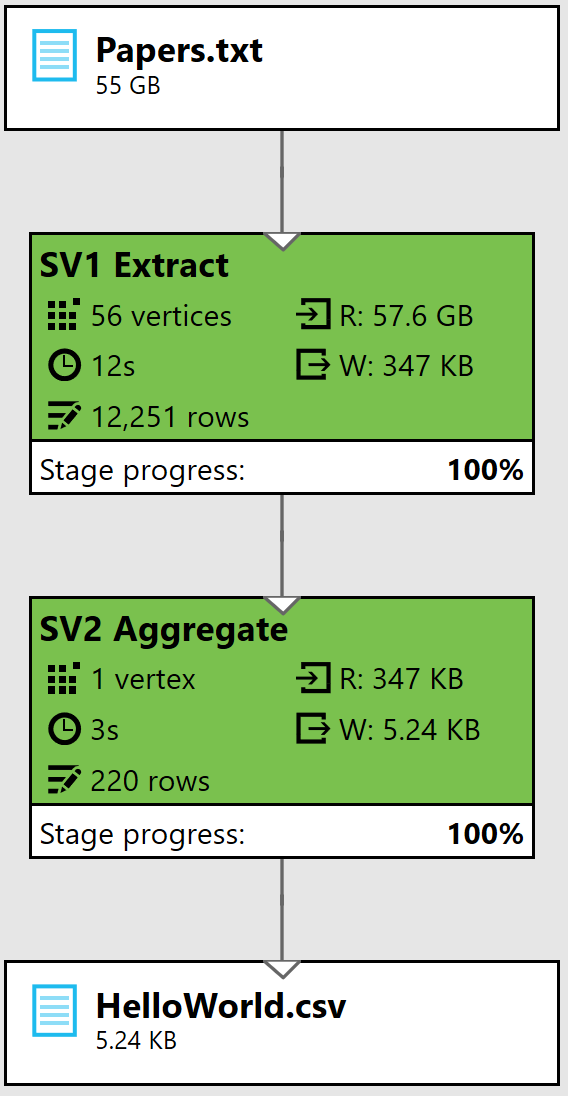Click the arrow connector entering SV1 Extract
This screenshot has height=1096, width=568.
[282, 241]
